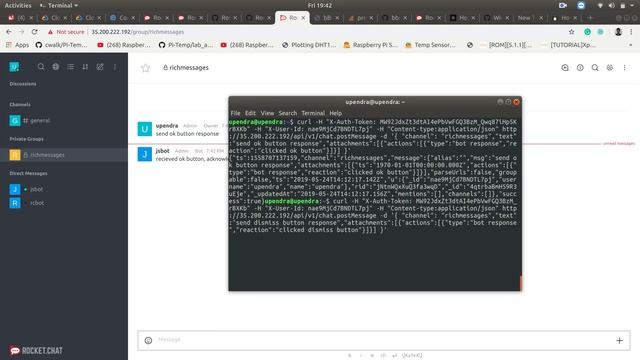Open members list icon in room header
The width and height of the screenshot is (640, 360).
(x=610, y=68)
